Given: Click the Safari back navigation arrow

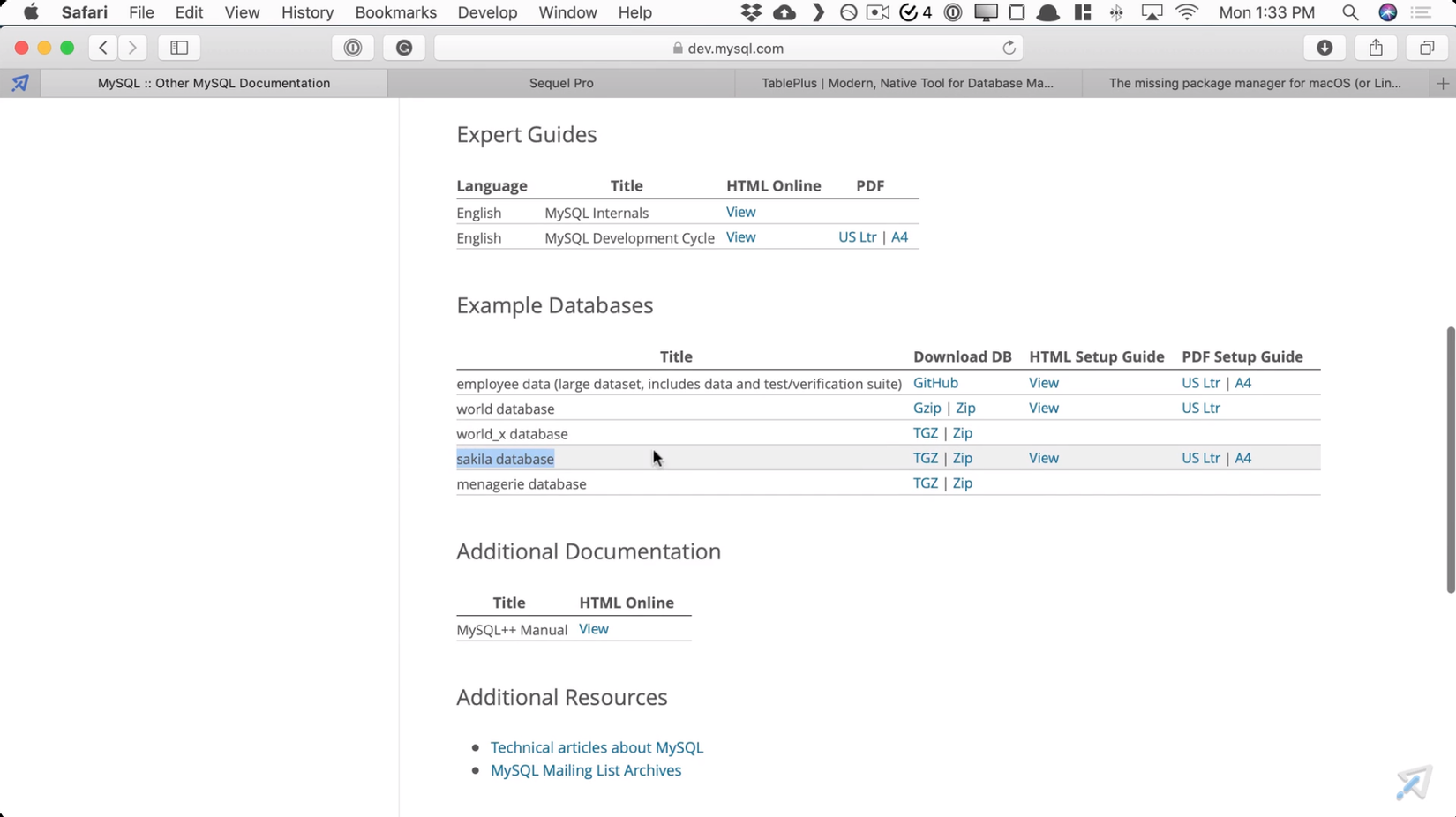Looking at the screenshot, I should (x=103, y=48).
